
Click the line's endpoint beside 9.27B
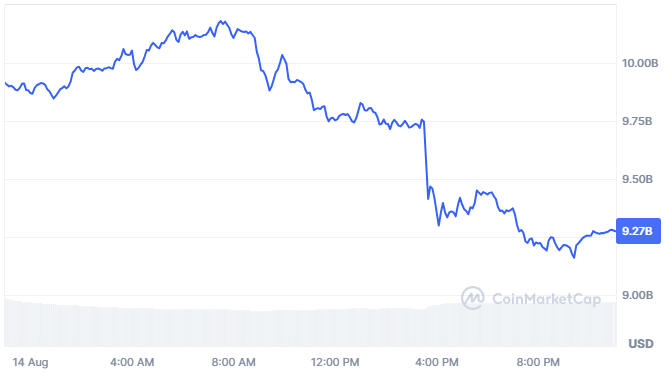tap(615, 231)
